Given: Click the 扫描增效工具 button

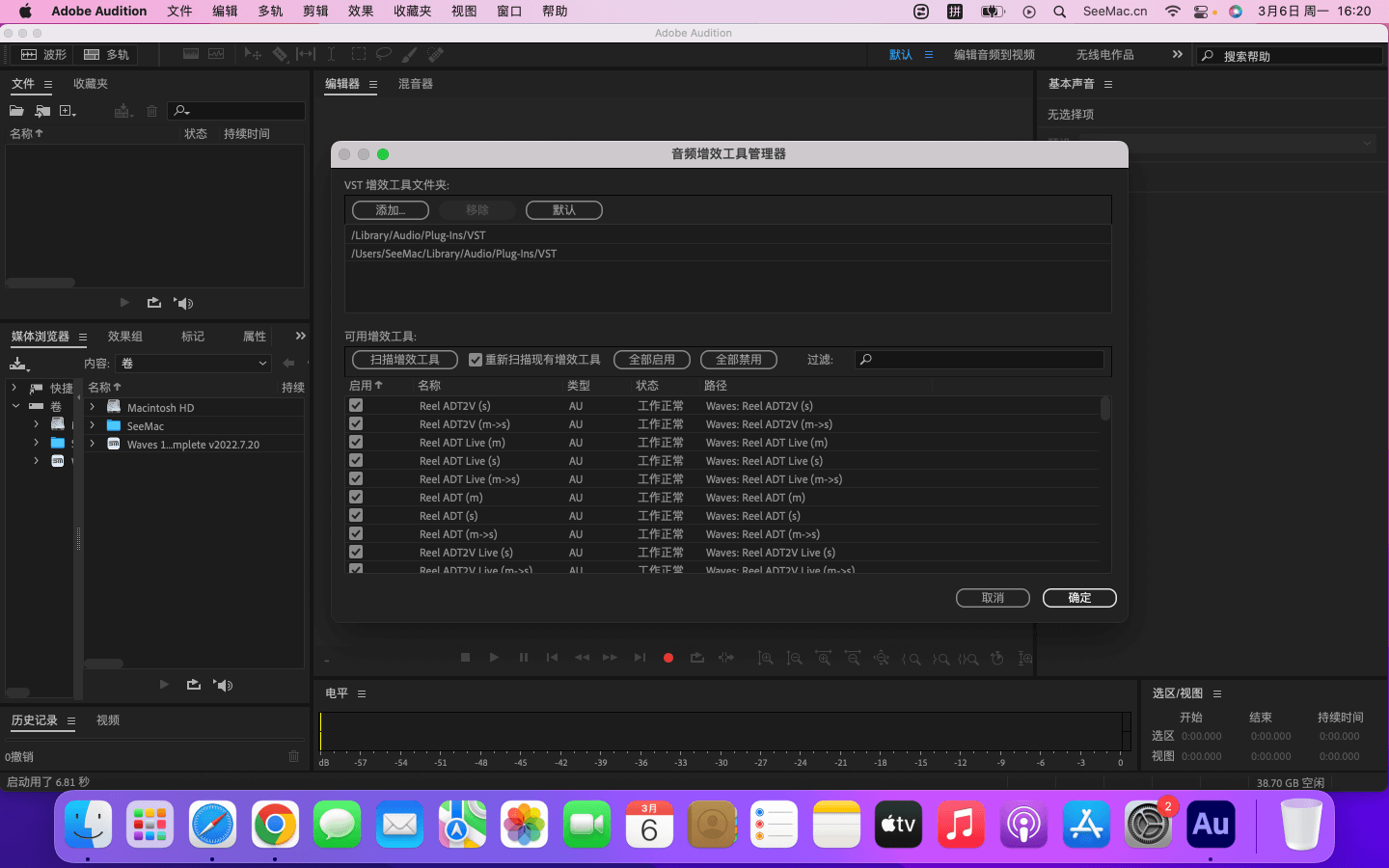Looking at the screenshot, I should click(405, 360).
